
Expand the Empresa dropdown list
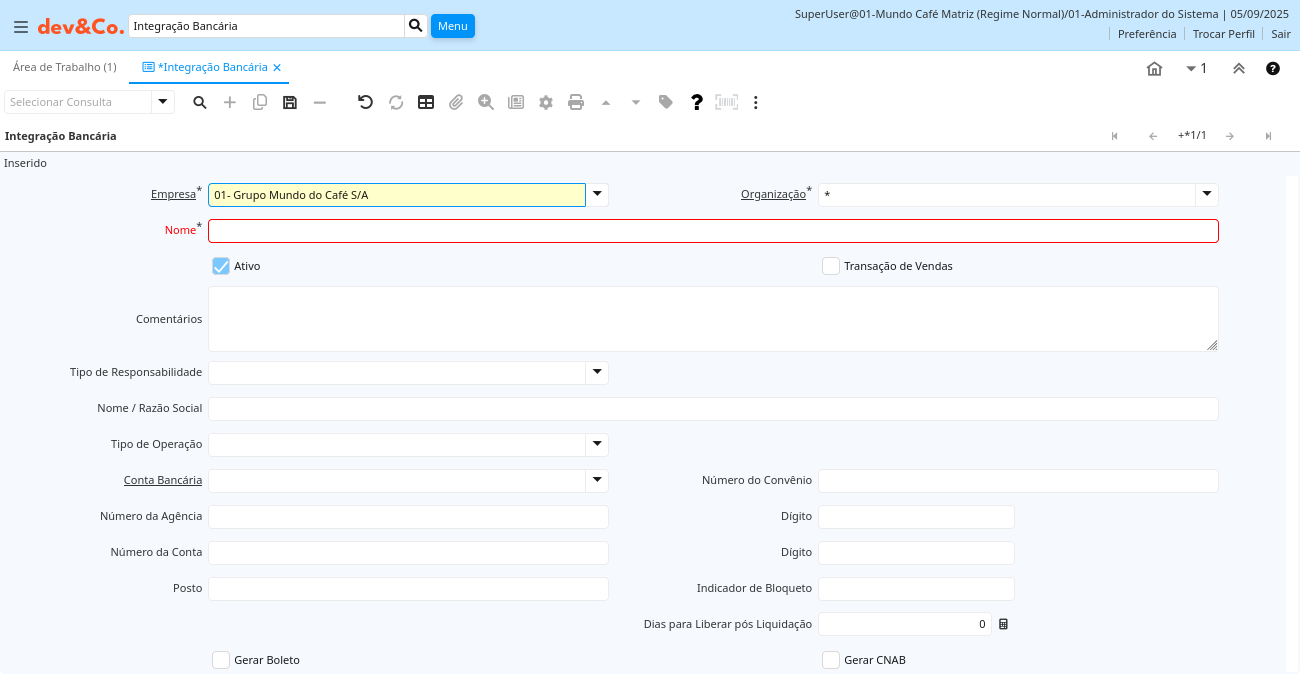[597, 195]
